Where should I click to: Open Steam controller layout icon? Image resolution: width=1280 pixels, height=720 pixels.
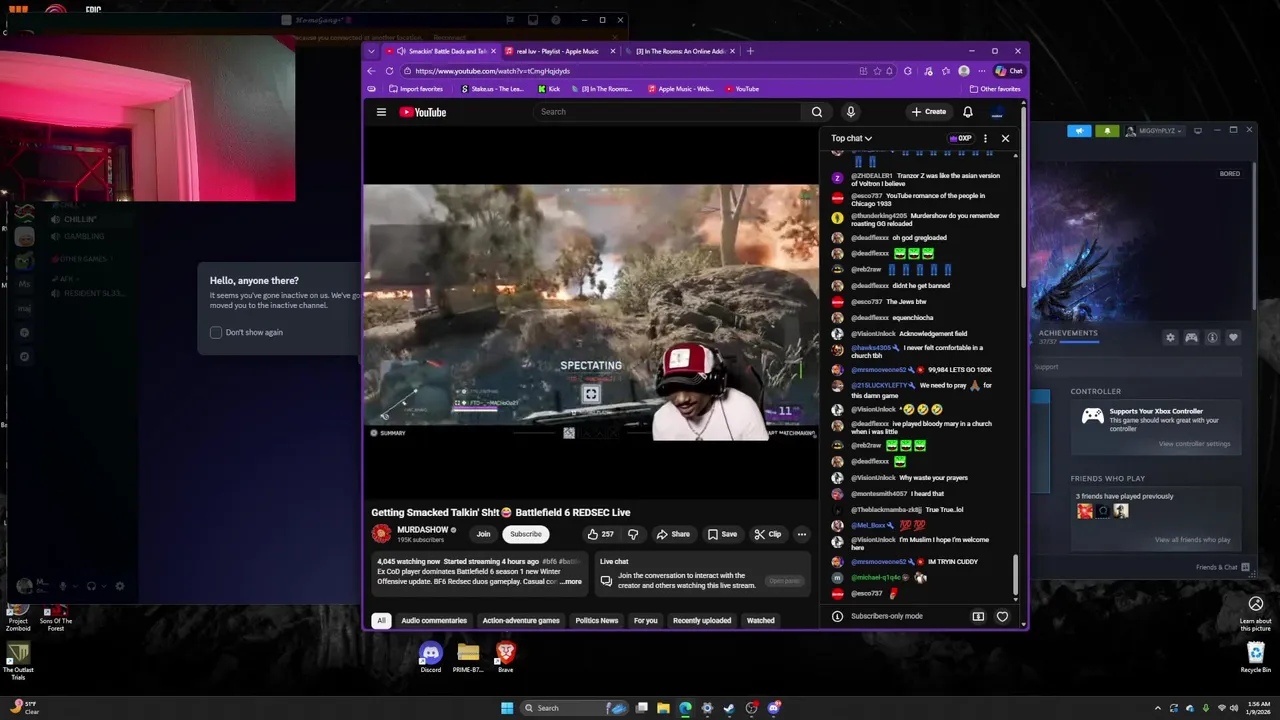tap(1191, 338)
